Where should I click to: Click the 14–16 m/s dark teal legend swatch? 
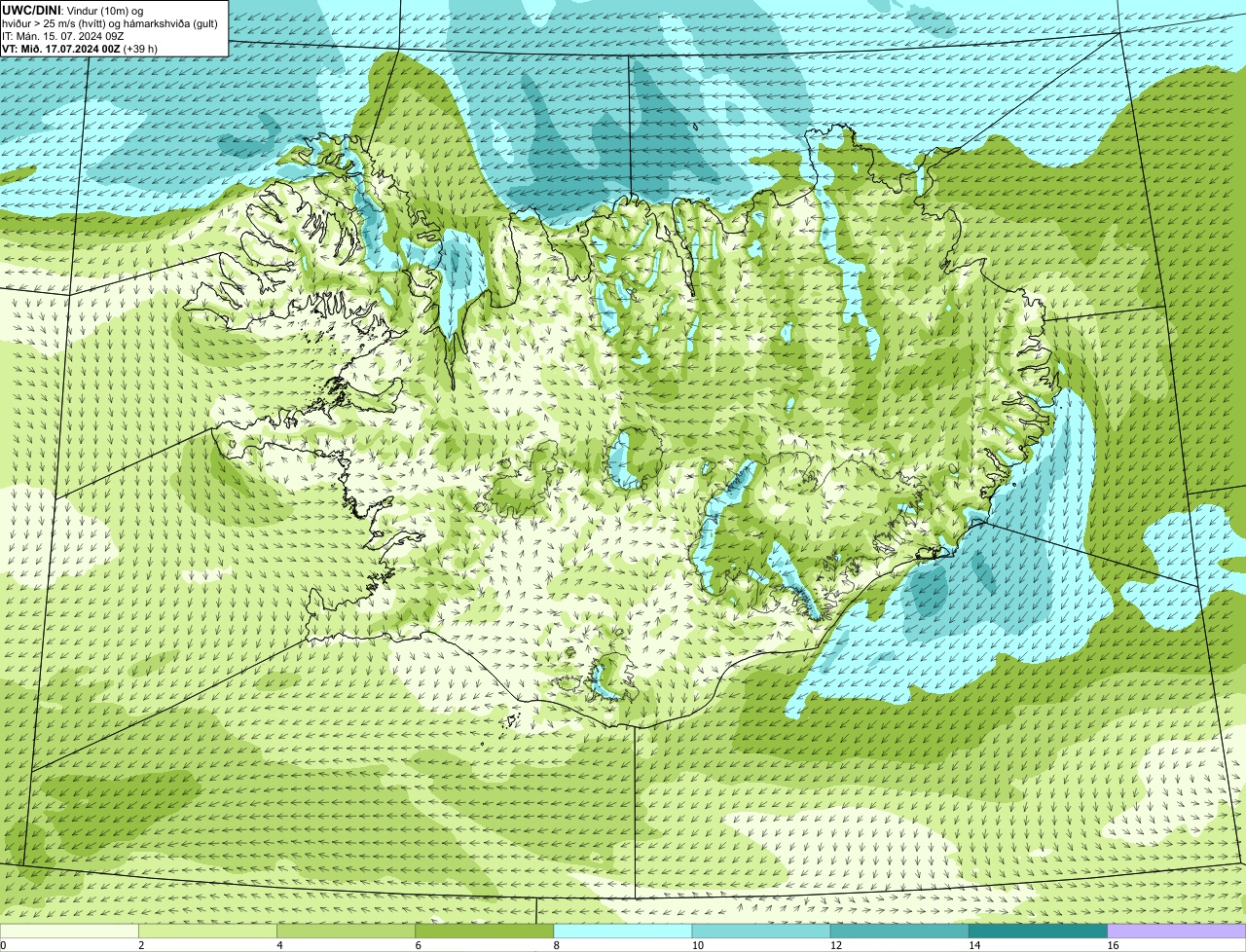pyautogui.click(x=1038, y=932)
